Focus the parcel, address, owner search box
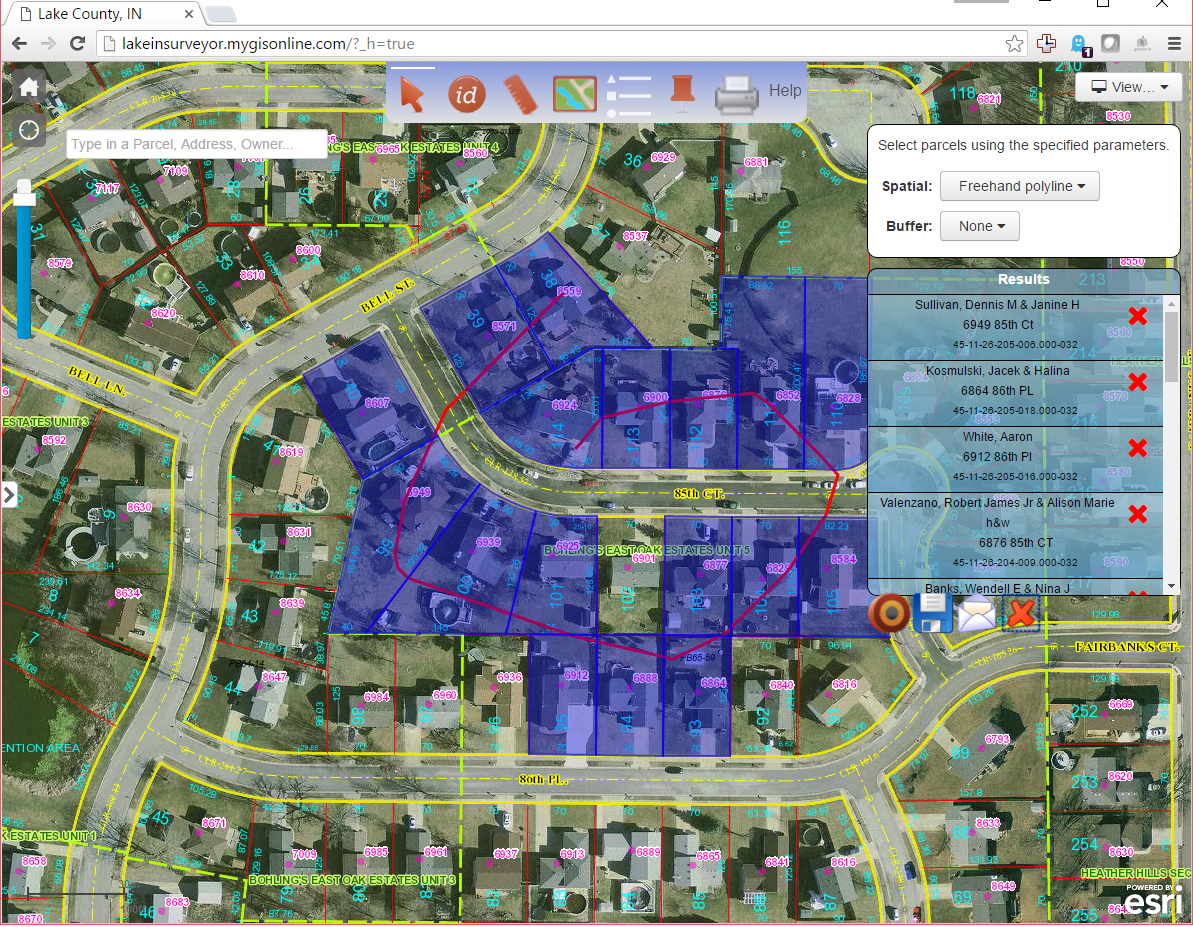 tap(196, 144)
